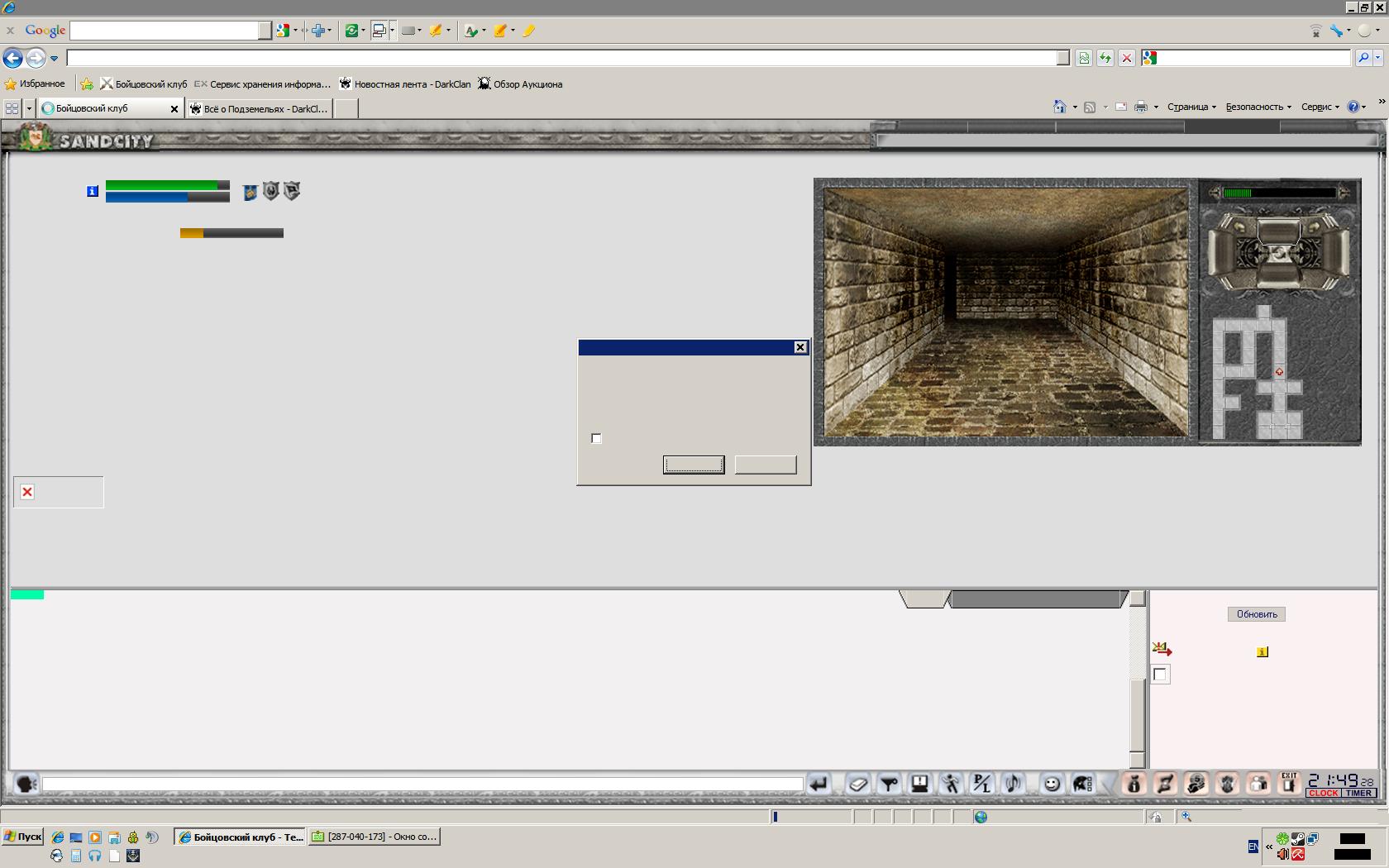Click the Refresh page icon
This screenshot has width=1389, height=868.
[x=1105, y=58]
